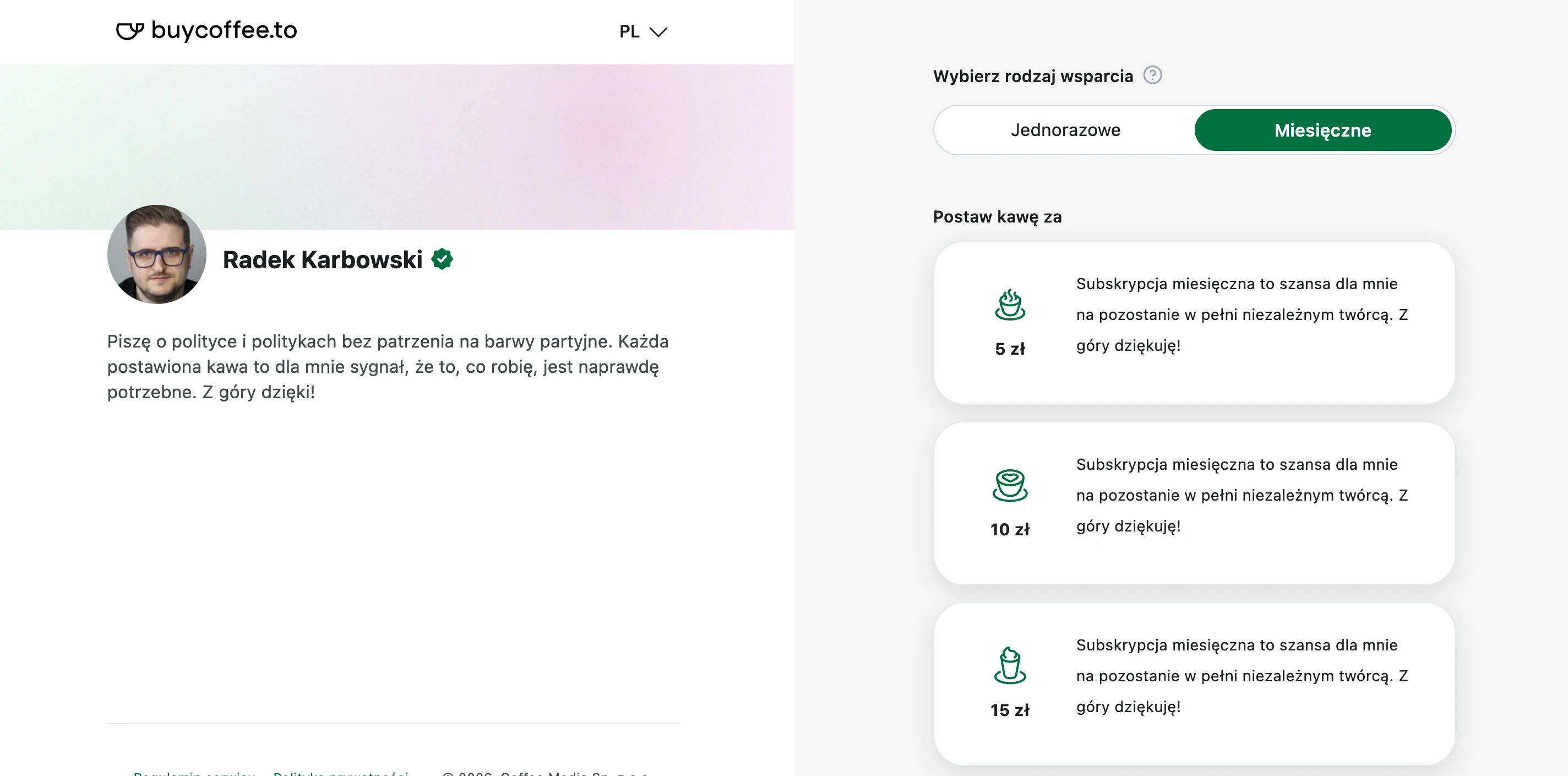This screenshot has height=776, width=1568.
Task: Click the 5 zł price label
Action: 1010,349
